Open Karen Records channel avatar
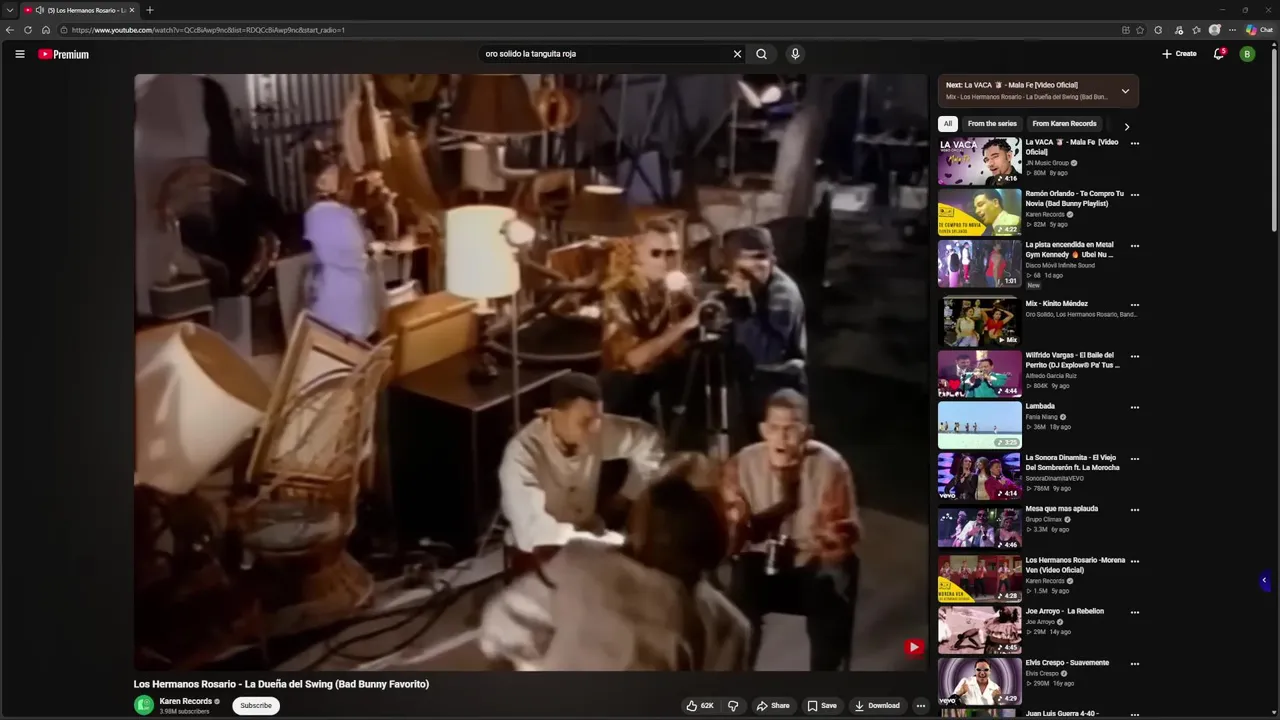Viewport: 1280px width, 720px height. 144,705
